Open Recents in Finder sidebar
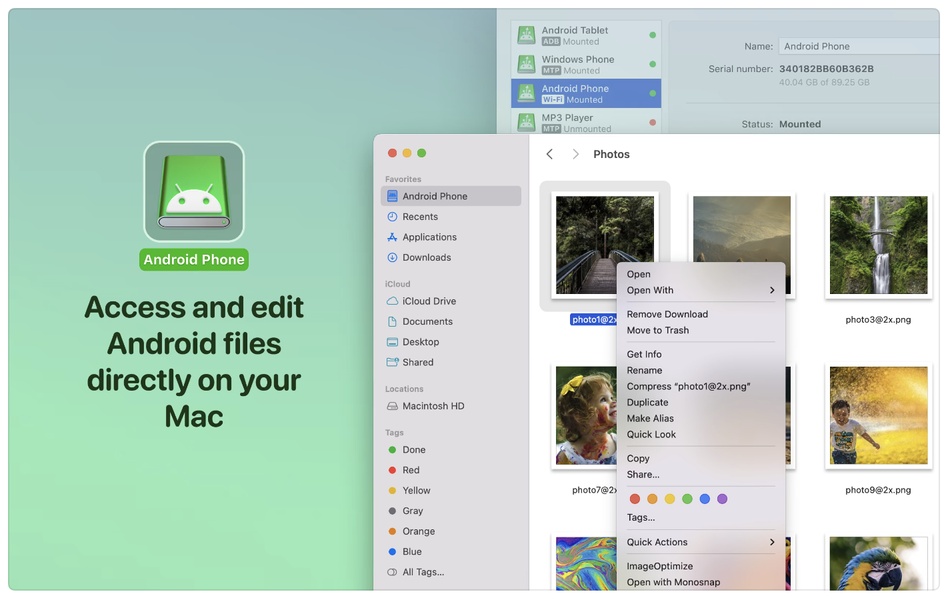Image resolution: width=952 pixels, height=600 pixels. (x=450, y=217)
